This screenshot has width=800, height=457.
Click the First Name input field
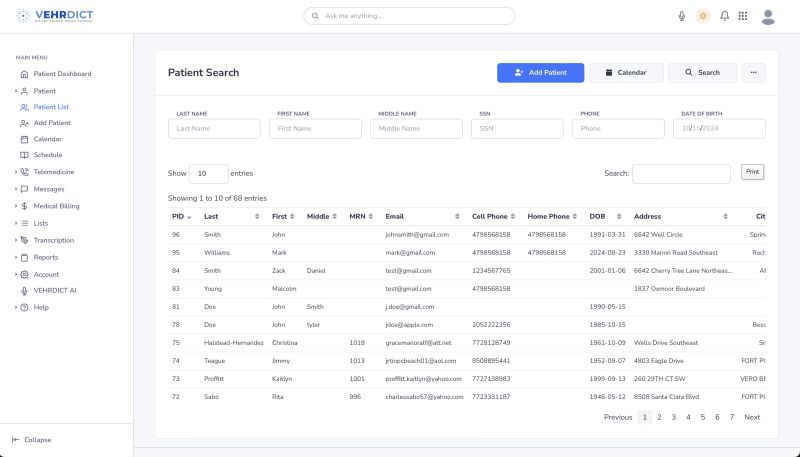(315, 129)
